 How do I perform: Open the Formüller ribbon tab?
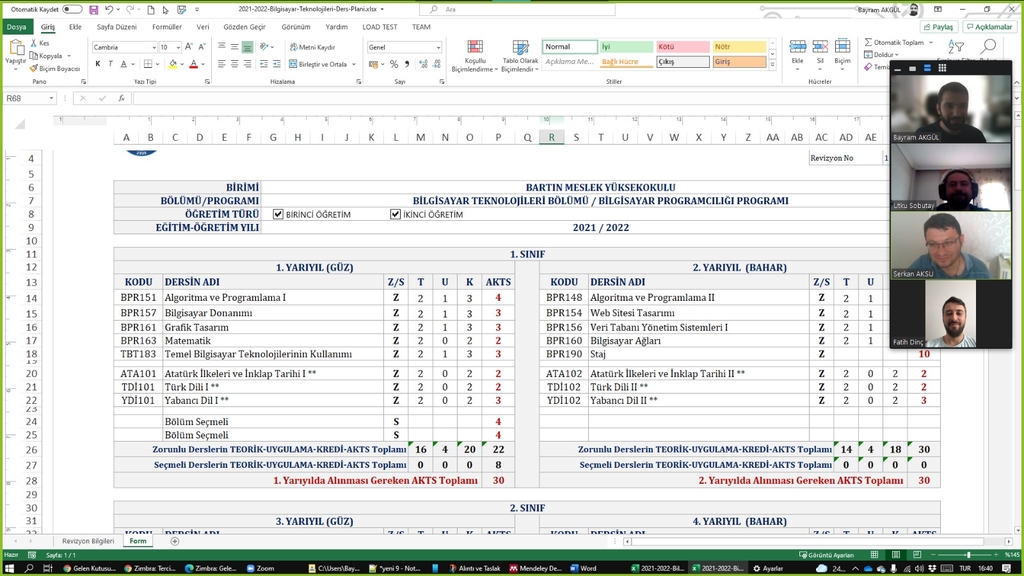[x=167, y=27]
